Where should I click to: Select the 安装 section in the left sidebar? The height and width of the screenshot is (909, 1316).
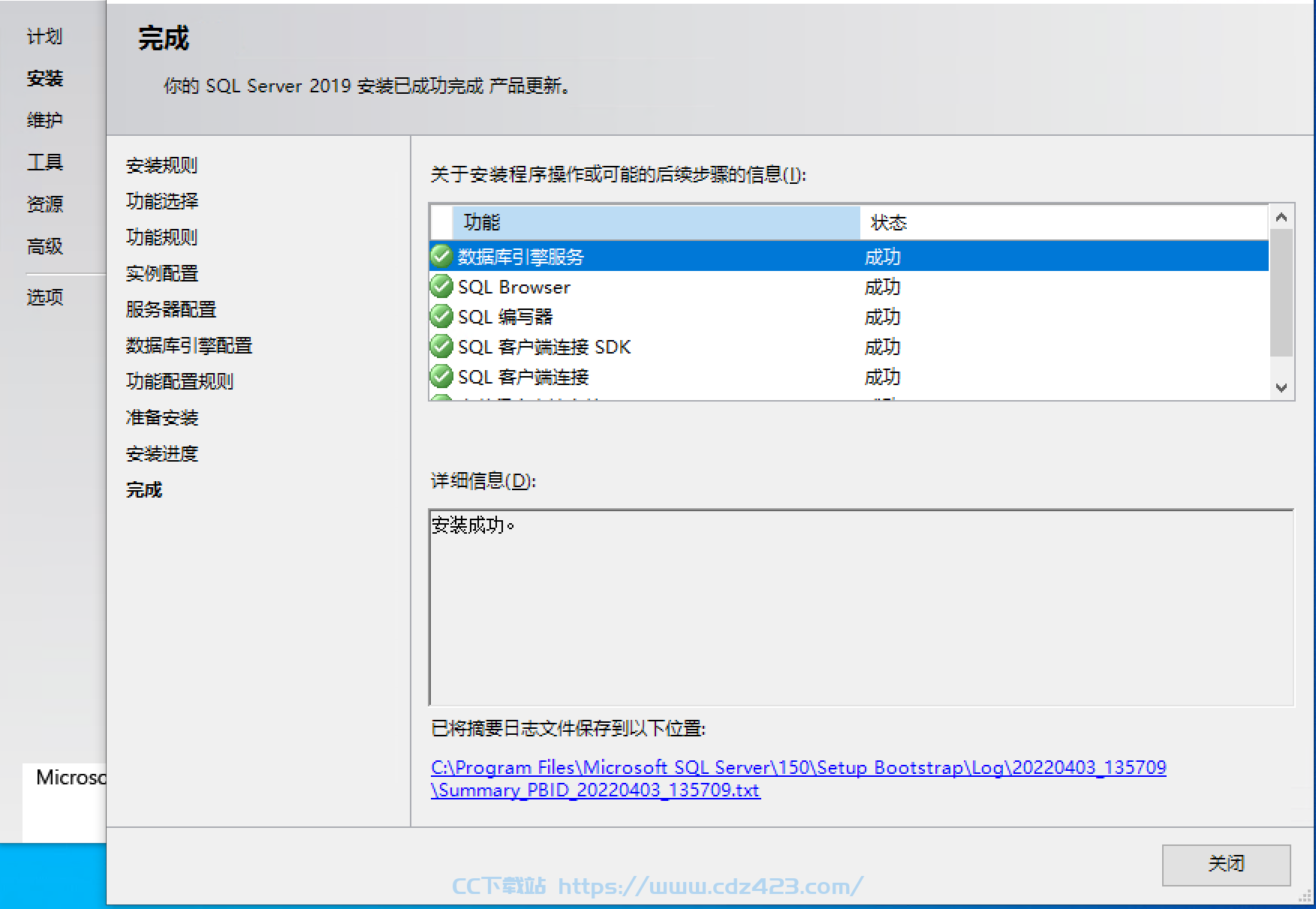pyautogui.click(x=45, y=78)
